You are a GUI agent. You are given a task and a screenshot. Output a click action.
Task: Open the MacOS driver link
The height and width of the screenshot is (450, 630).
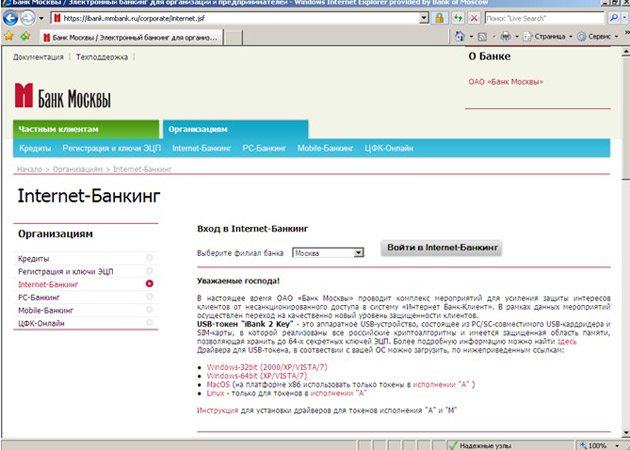click(x=218, y=385)
